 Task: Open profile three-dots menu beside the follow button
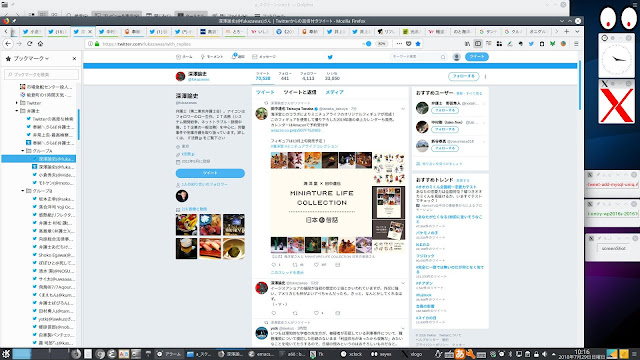[x=485, y=76]
